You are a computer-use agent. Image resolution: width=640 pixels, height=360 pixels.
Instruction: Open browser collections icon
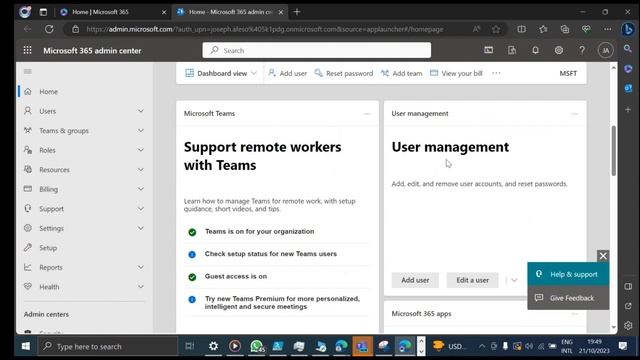coord(564,29)
